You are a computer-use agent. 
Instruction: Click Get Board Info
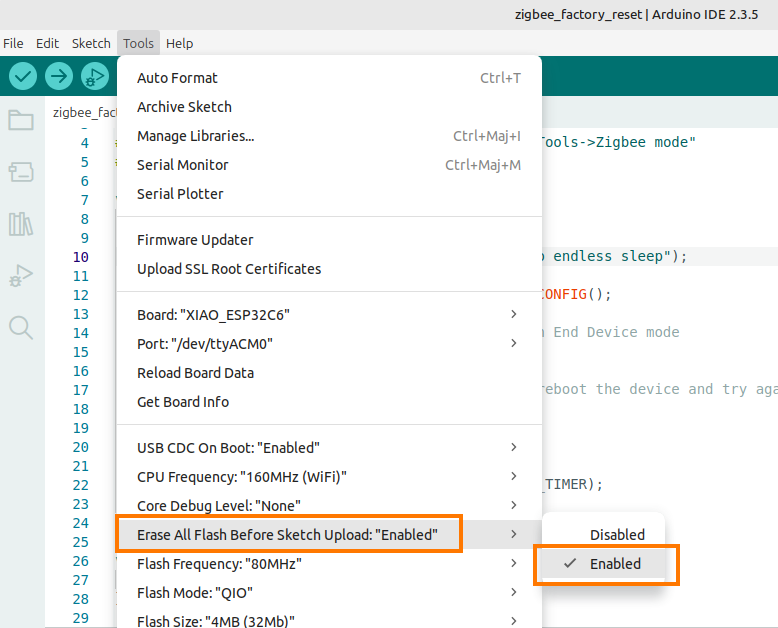(x=183, y=402)
